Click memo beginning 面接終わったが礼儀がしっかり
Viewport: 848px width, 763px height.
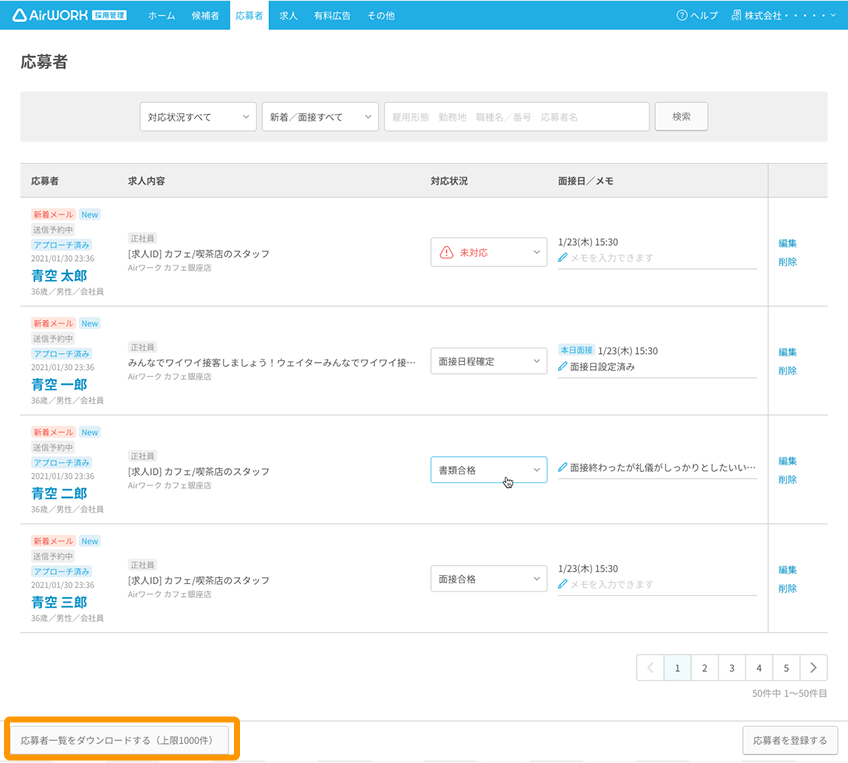coord(657,468)
